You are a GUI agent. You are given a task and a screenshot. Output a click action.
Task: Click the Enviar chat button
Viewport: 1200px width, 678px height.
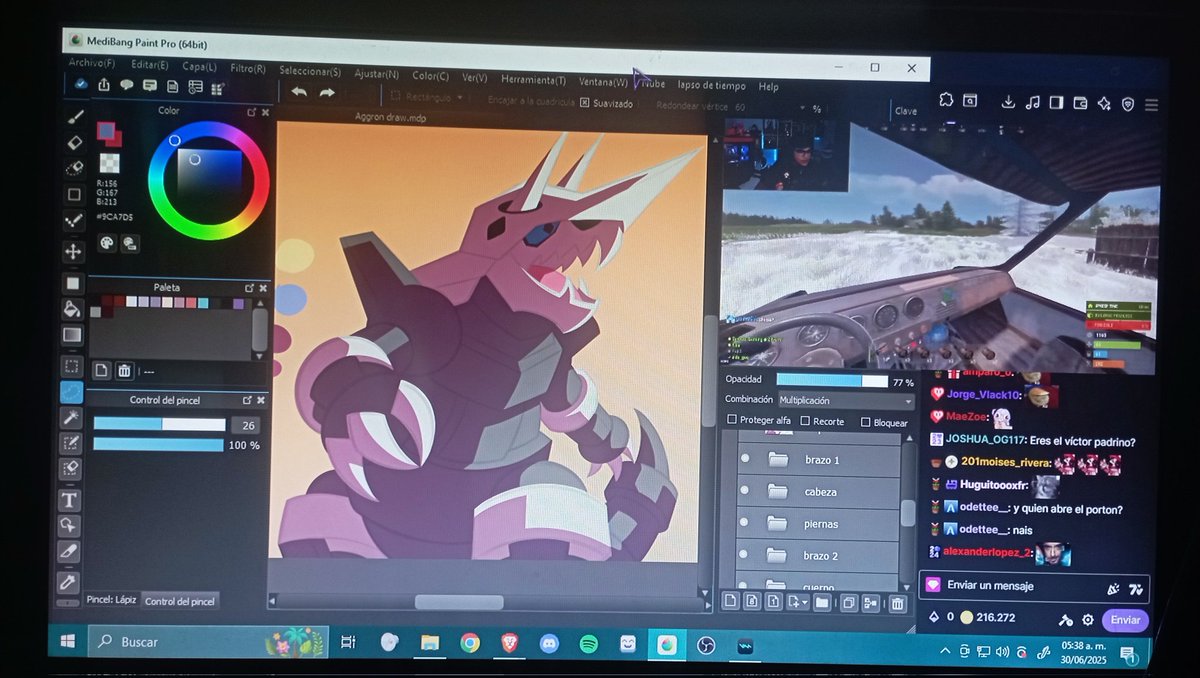coord(1125,620)
